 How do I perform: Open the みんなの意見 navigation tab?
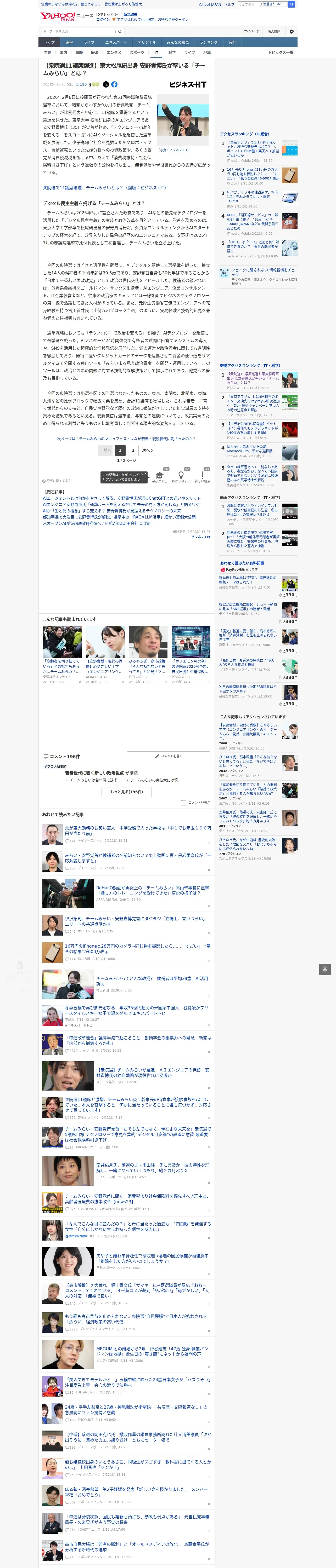pyautogui.click(x=178, y=43)
